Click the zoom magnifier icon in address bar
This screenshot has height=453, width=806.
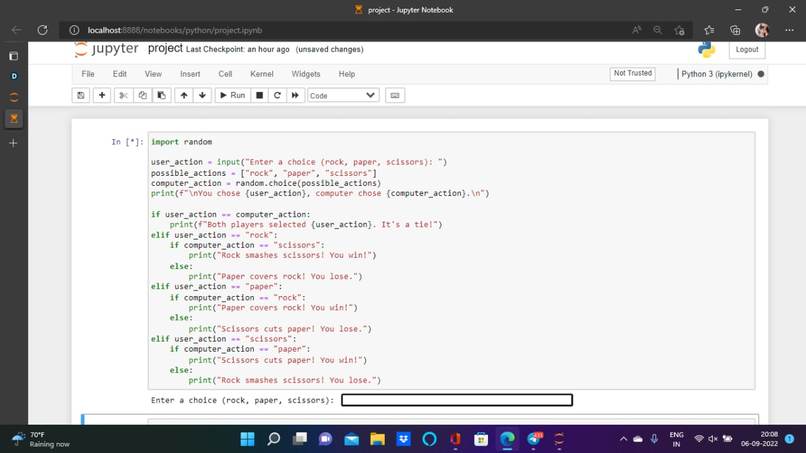point(657,30)
